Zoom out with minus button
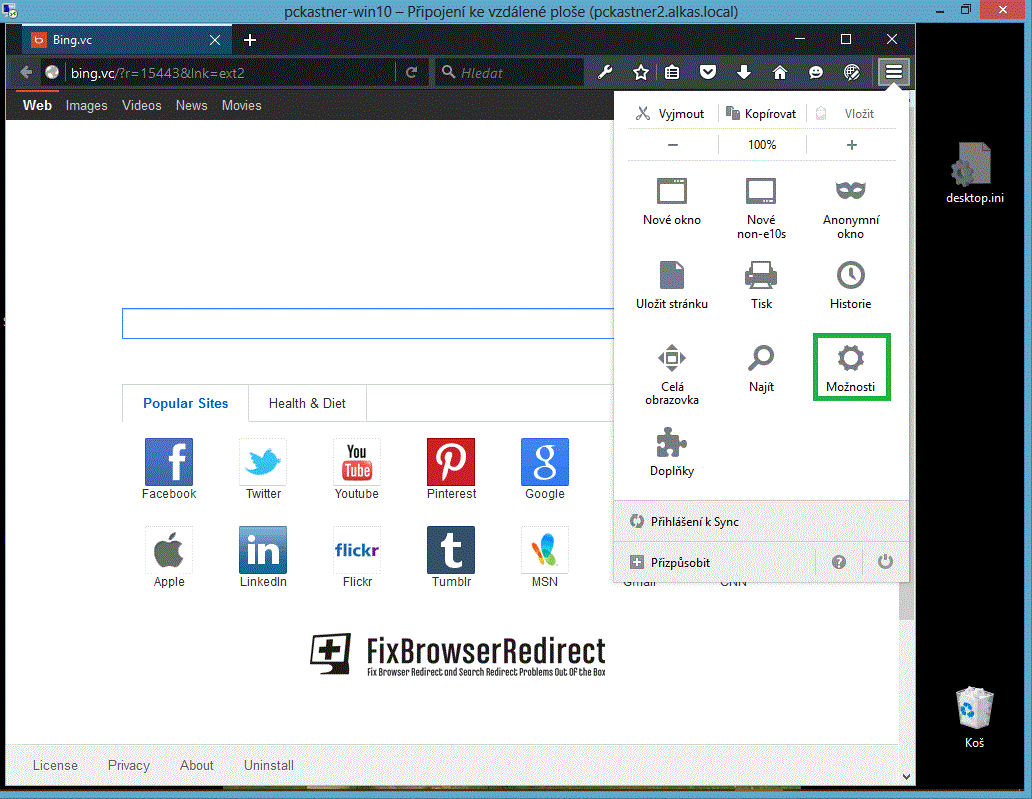This screenshot has width=1032, height=799. click(x=672, y=145)
